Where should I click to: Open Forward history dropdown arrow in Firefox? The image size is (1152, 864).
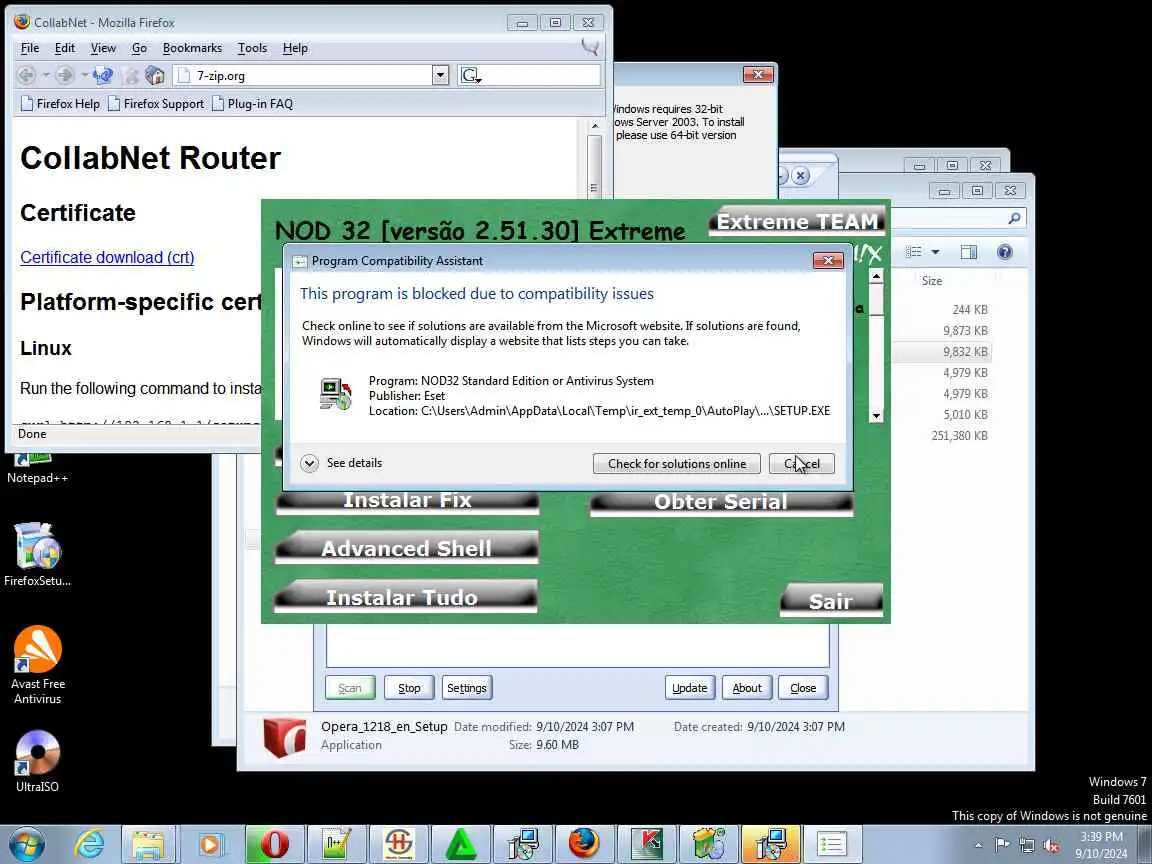pyautogui.click(x=84, y=75)
